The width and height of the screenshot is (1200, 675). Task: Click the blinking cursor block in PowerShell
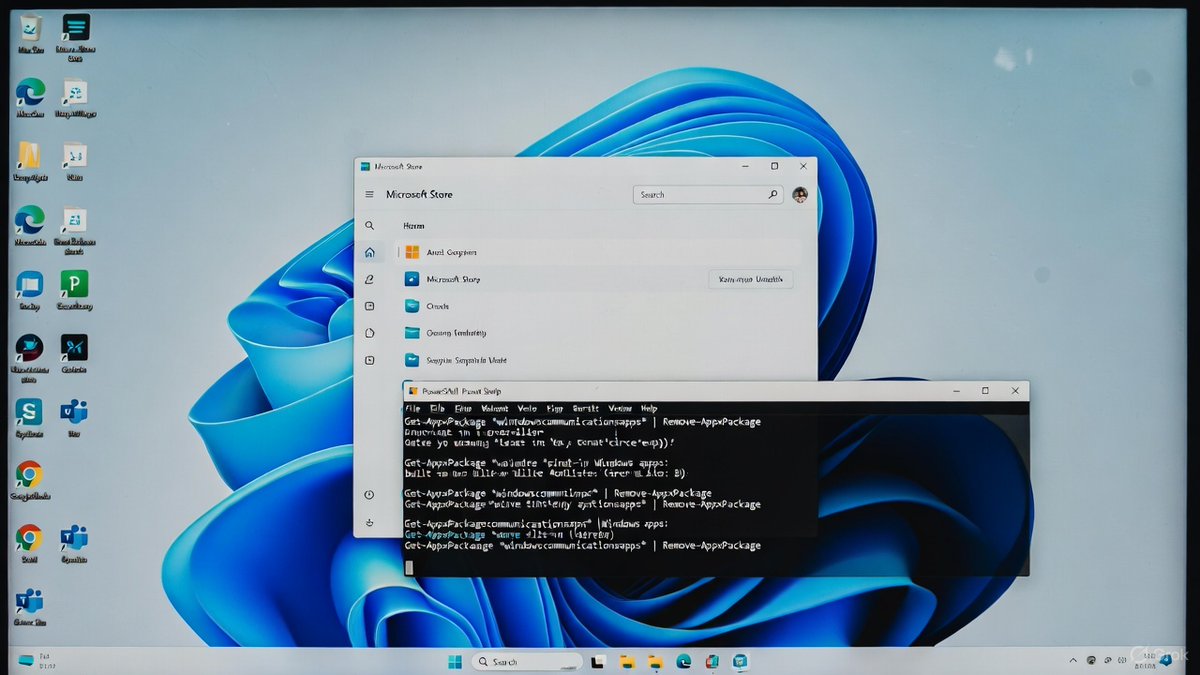408,567
